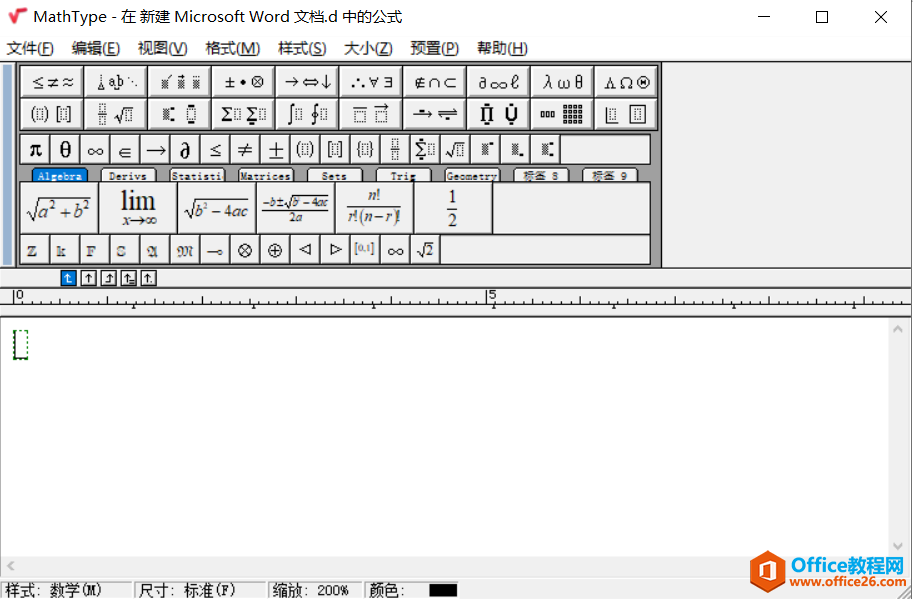Switch to the Trig tab
The image size is (913, 599).
click(x=403, y=175)
